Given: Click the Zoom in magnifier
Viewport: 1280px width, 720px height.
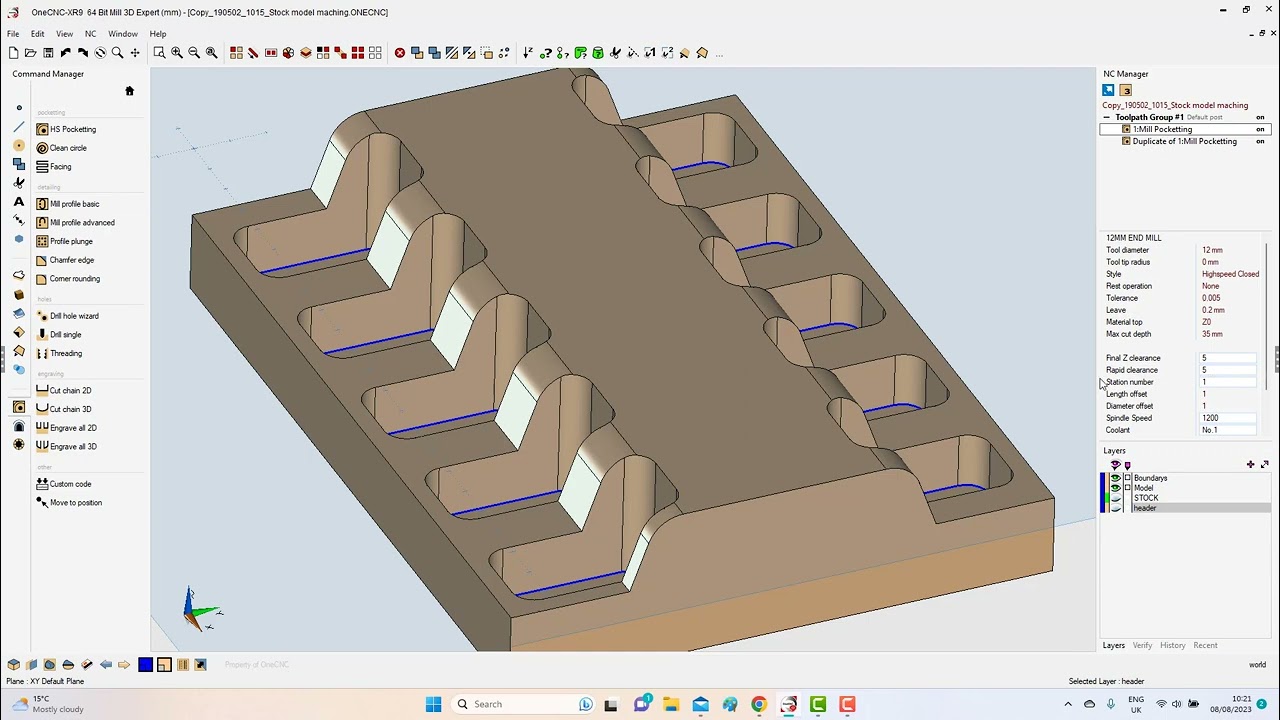Looking at the screenshot, I should [176, 53].
